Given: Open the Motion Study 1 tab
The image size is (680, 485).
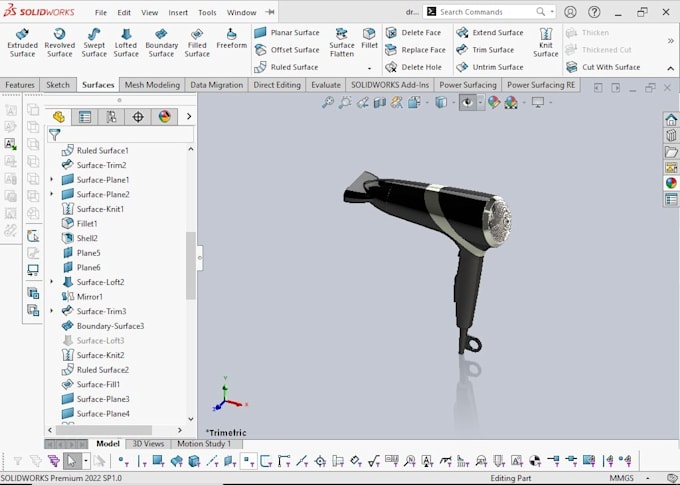Looking at the screenshot, I should pos(204,444).
